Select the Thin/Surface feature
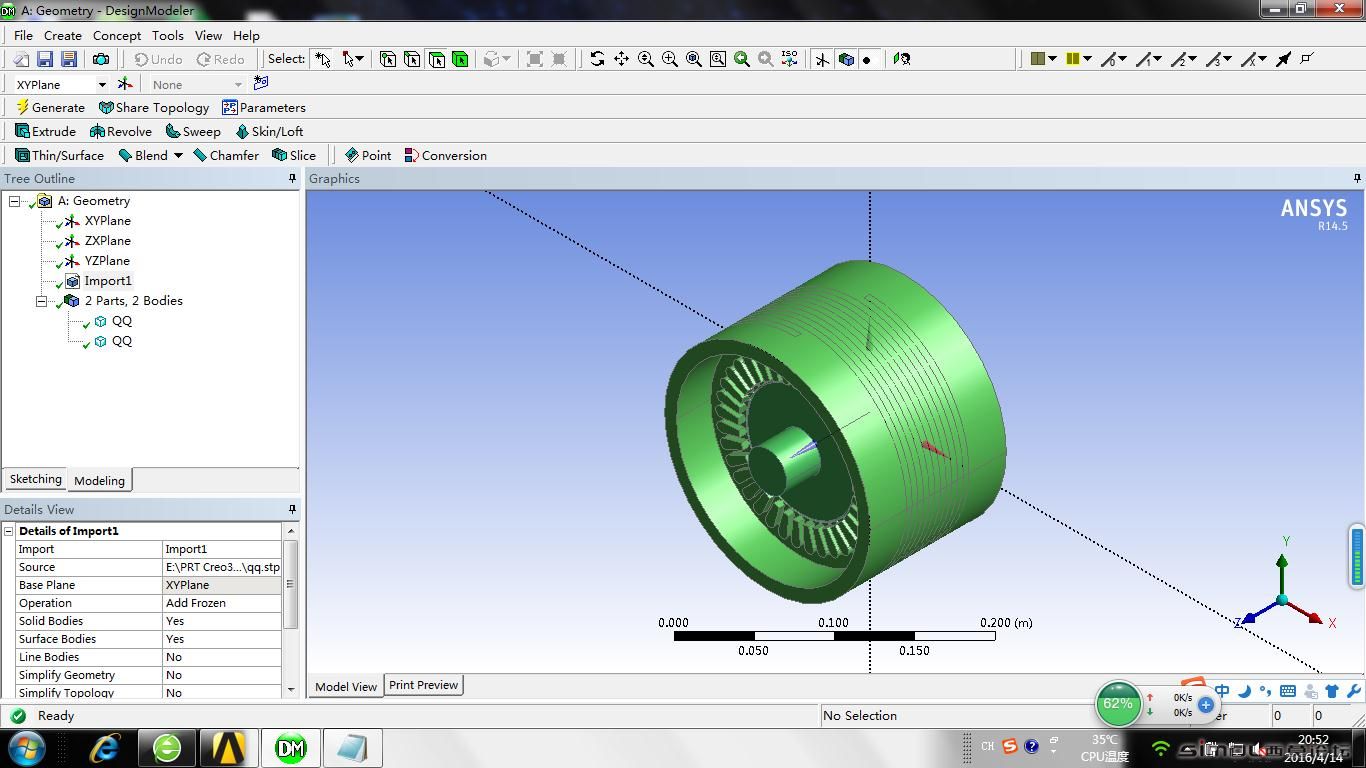Screen dimensions: 1366x768 tap(59, 155)
